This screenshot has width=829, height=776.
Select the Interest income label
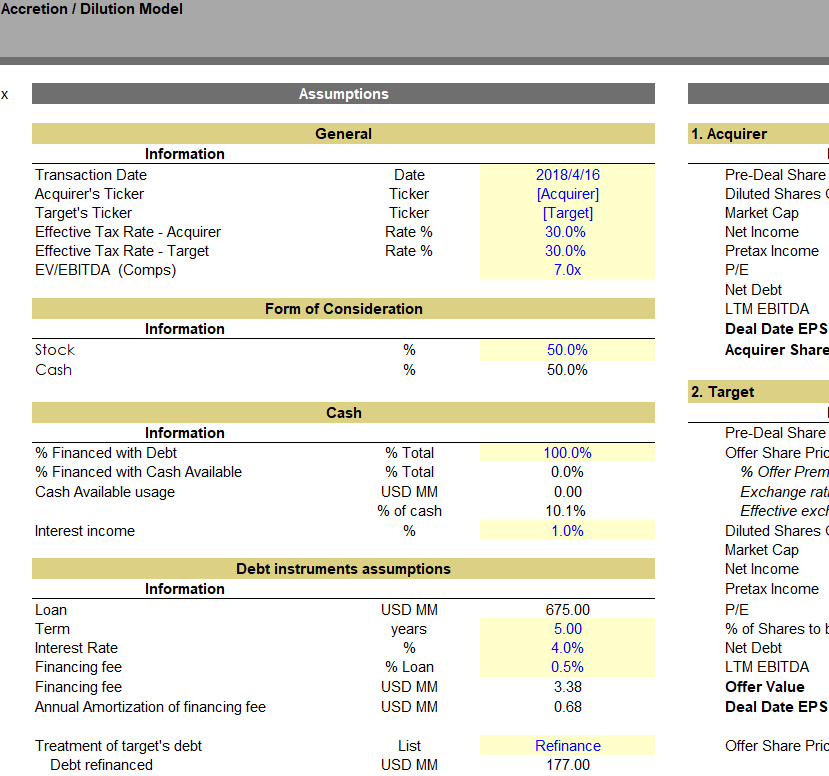(85, 531)
